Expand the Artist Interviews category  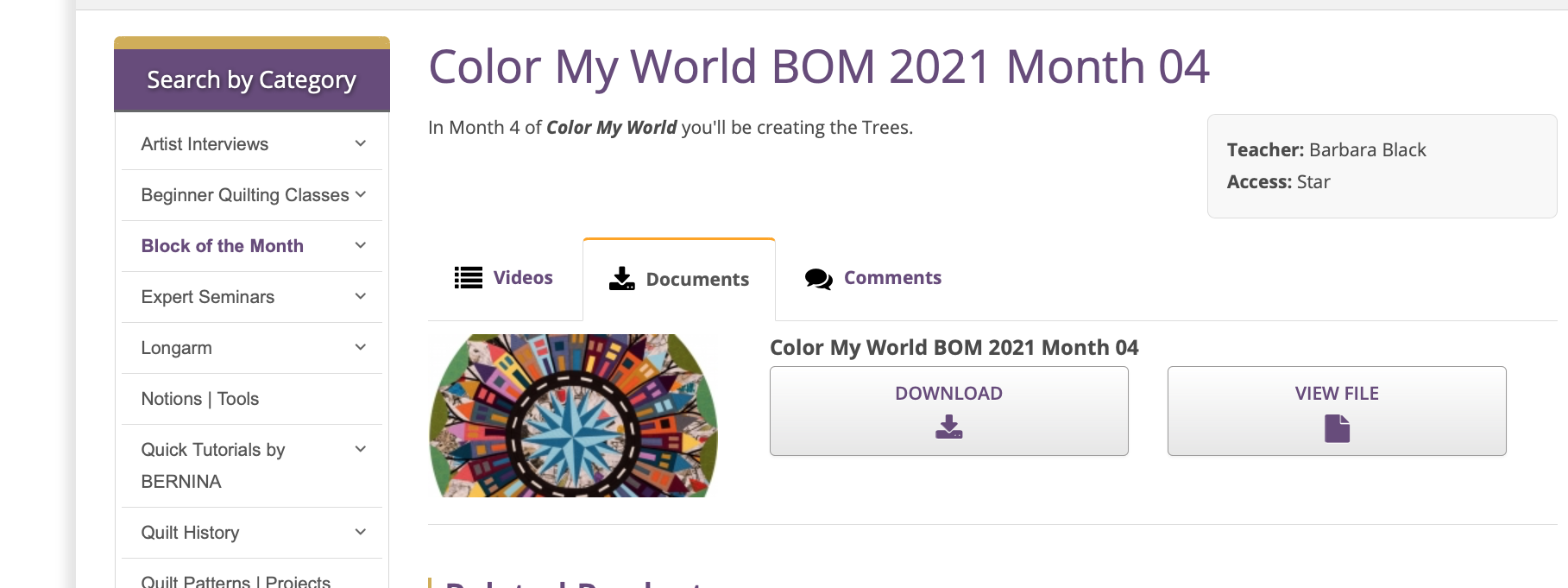tap(361, 143)
